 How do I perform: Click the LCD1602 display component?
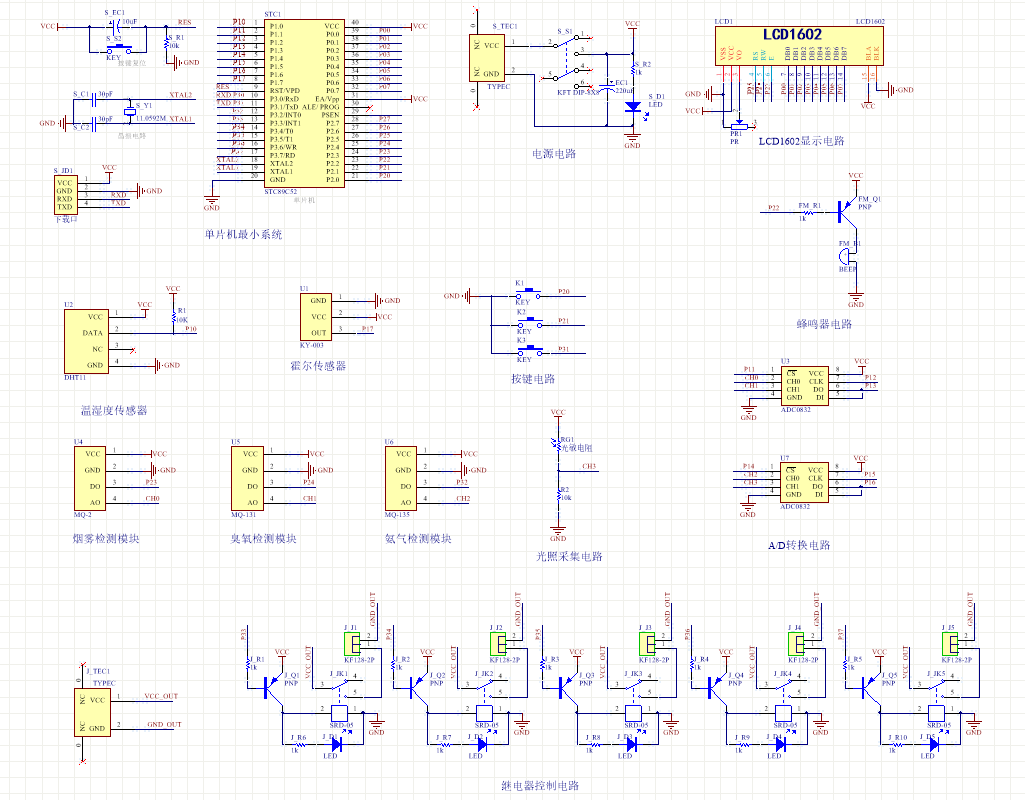click(x=799, y=45)
